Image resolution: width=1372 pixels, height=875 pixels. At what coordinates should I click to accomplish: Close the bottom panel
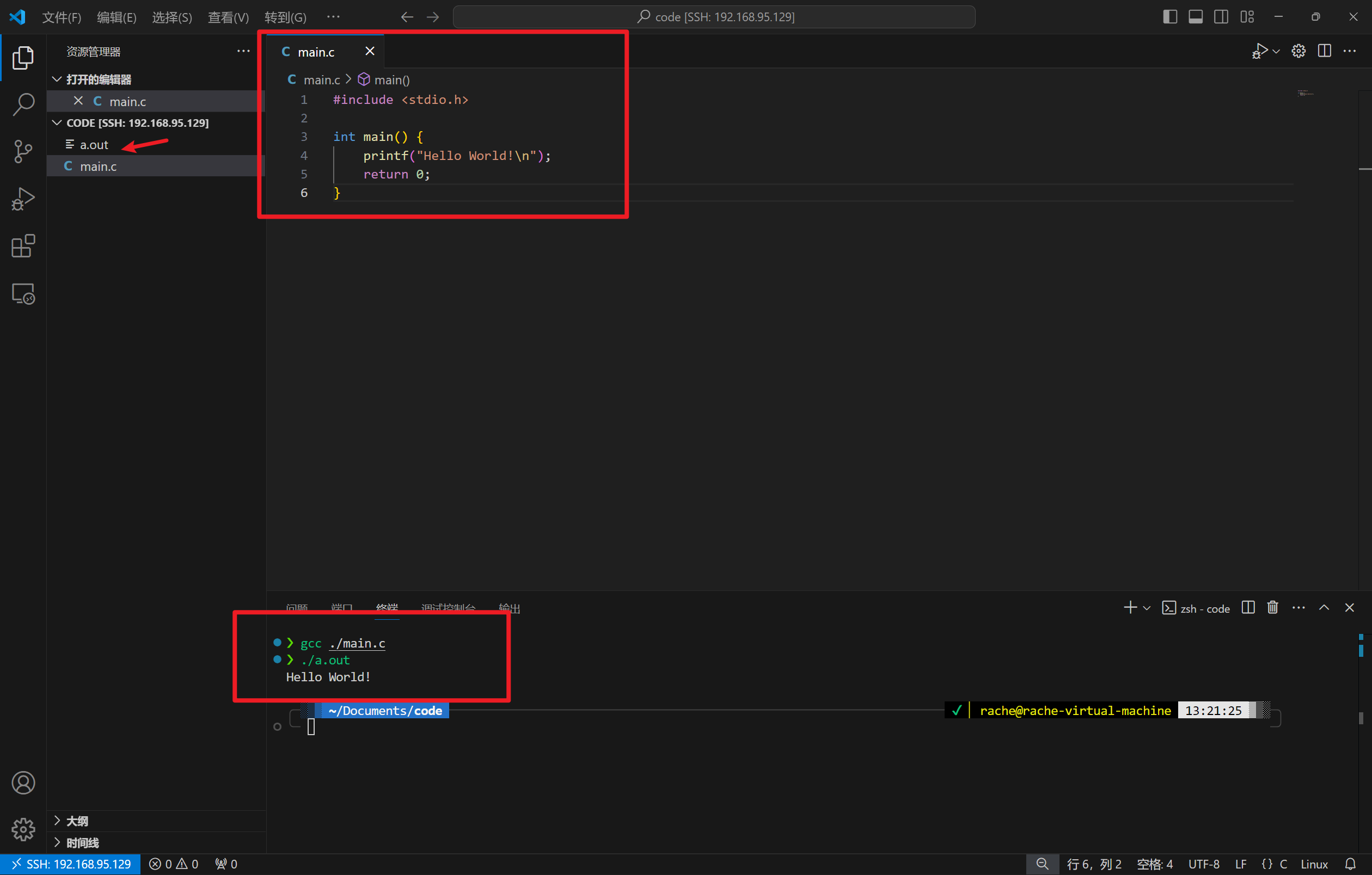pyautogui.click(x=1349, y=608)
